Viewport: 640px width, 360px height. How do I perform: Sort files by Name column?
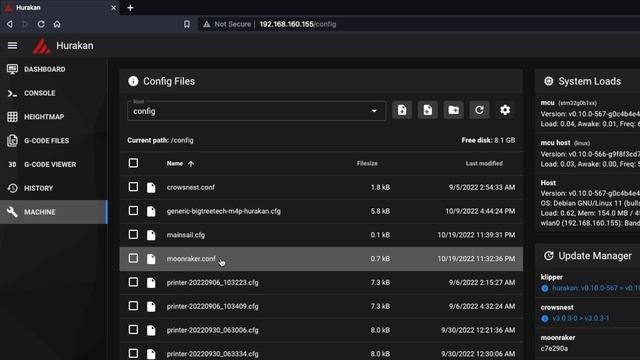pyautogui.click(x=175, y=163)
